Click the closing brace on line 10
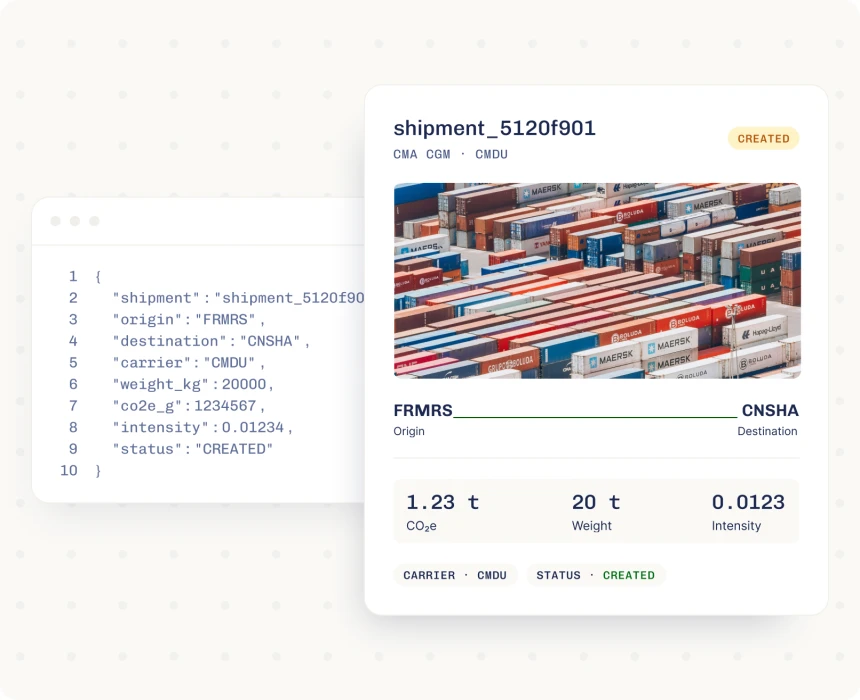860x700 pixels. tap(98, 471)
